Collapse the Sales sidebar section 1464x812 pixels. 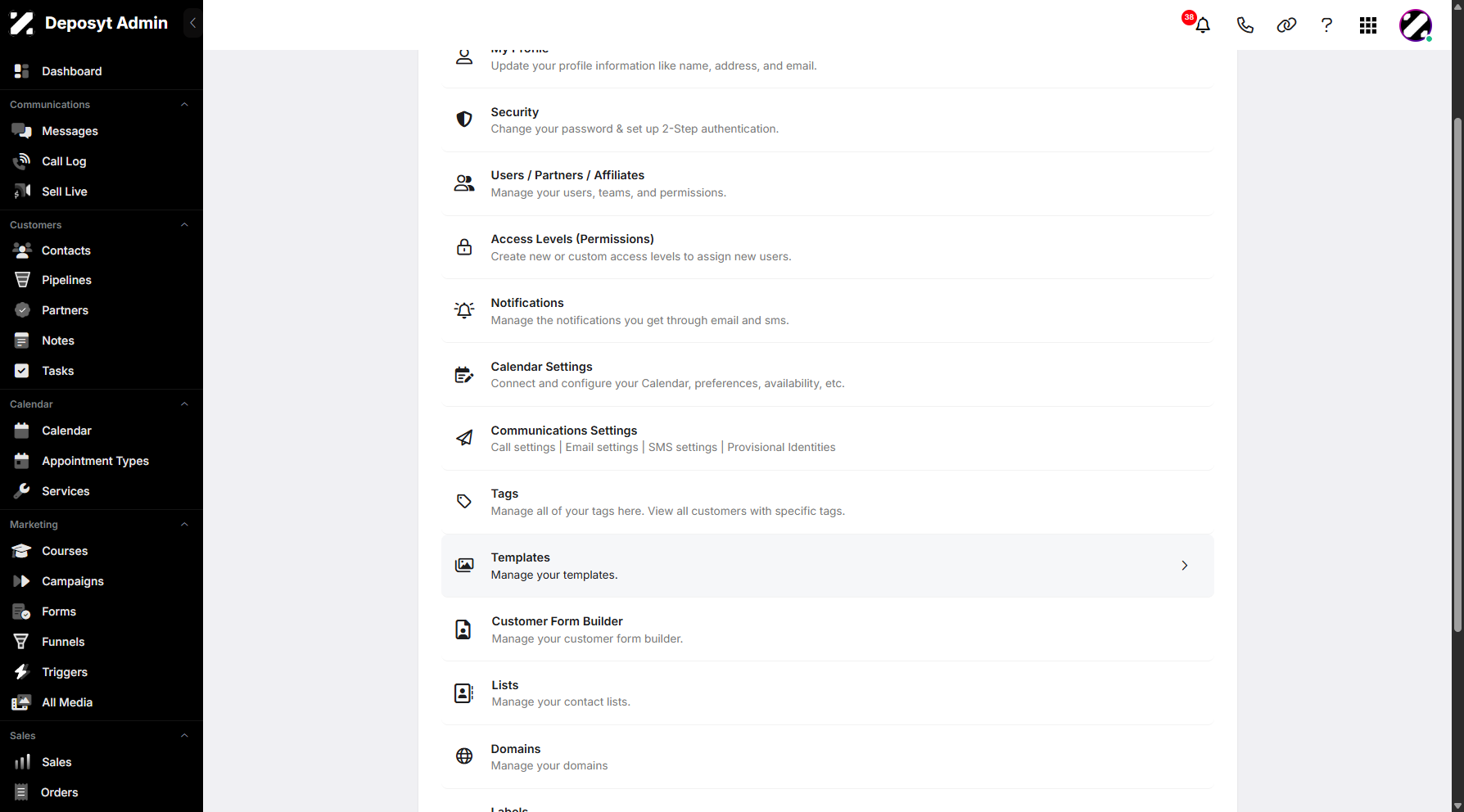[x=184, y=736]
